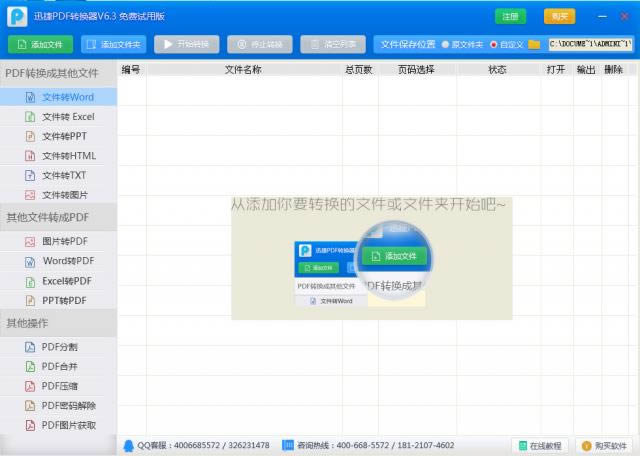
Task: Click the 总页数 column header
Action: tap(359, 70)
